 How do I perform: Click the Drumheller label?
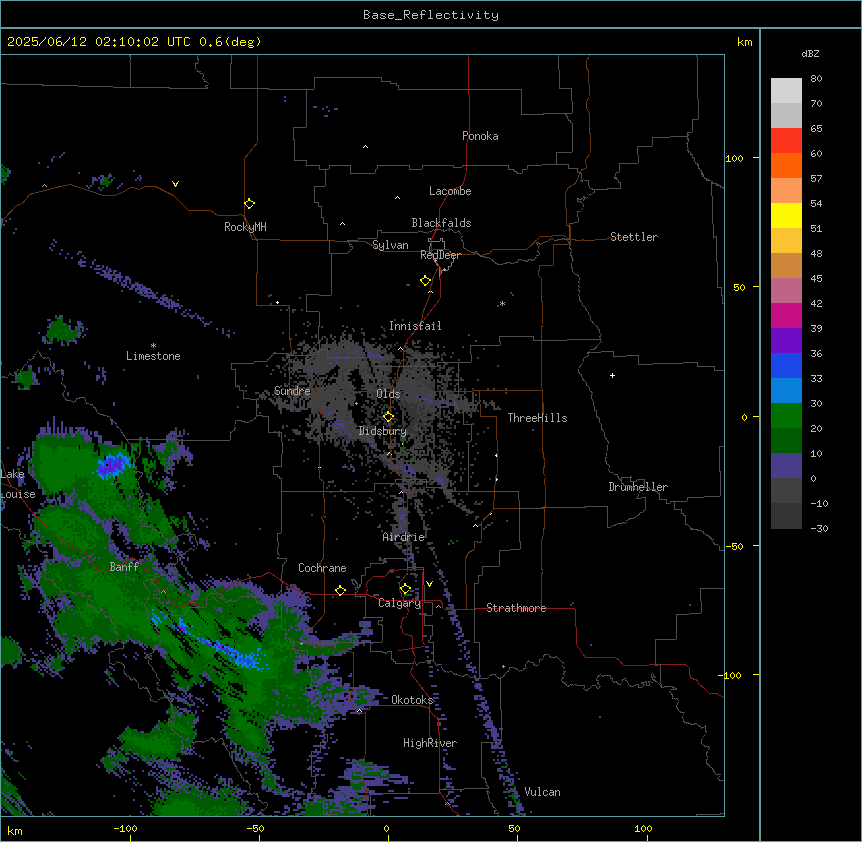click(x=638, y=487)
